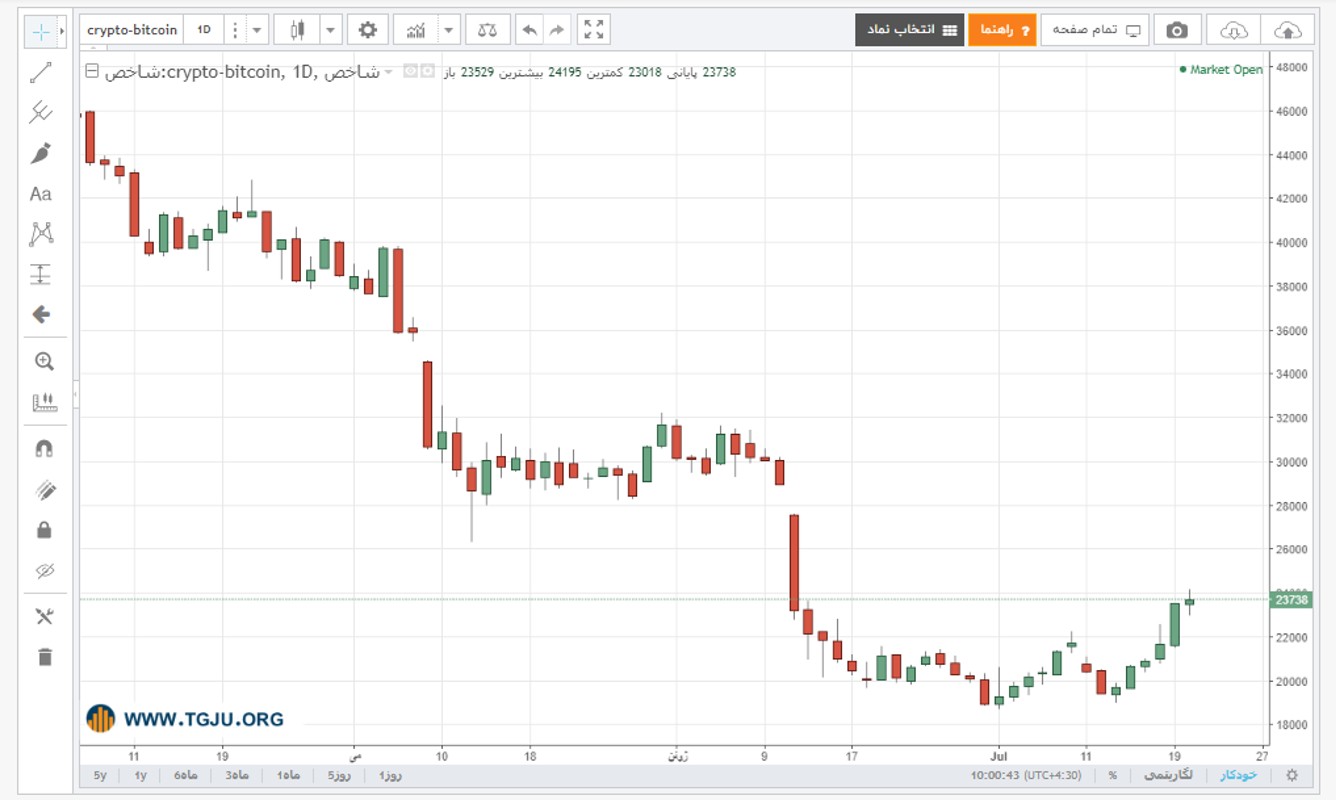Toggle magnet mode

click(x=44, y=449)
